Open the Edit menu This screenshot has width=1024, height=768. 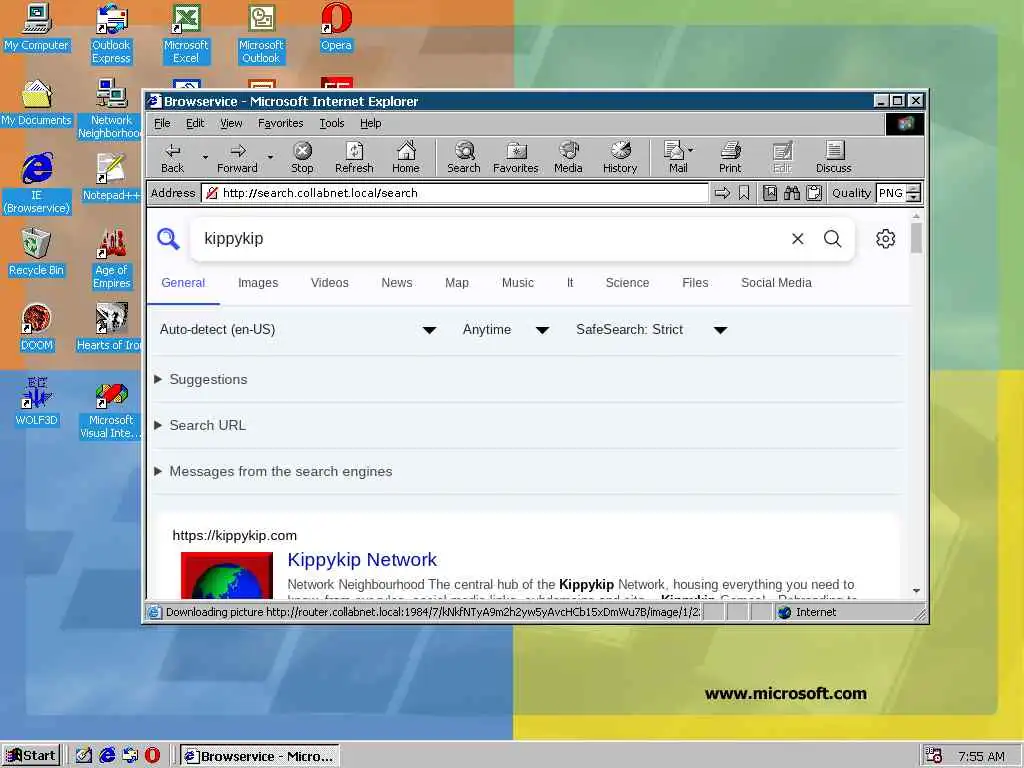(195, 123)
